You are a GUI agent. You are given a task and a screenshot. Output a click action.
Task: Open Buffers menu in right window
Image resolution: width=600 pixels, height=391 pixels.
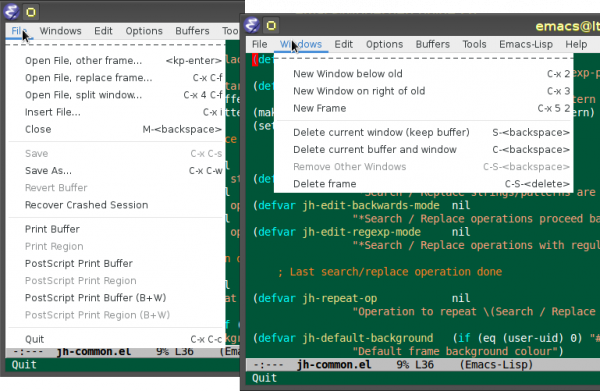coord(432,44)
